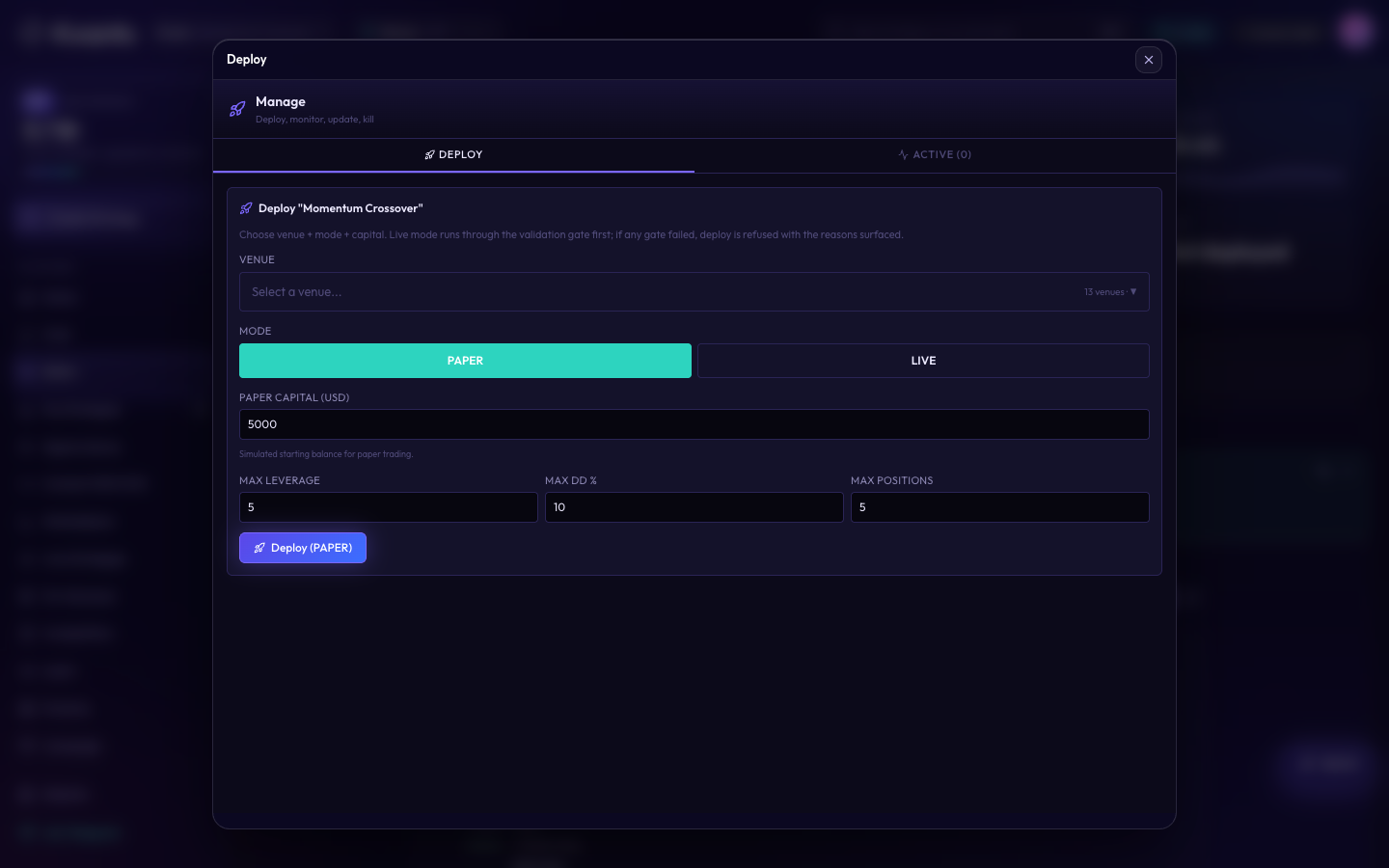1389x868 pixels.
Task: Switch to the DEPLOY tab
Action: pyautogui.click(x=453, y=155)
